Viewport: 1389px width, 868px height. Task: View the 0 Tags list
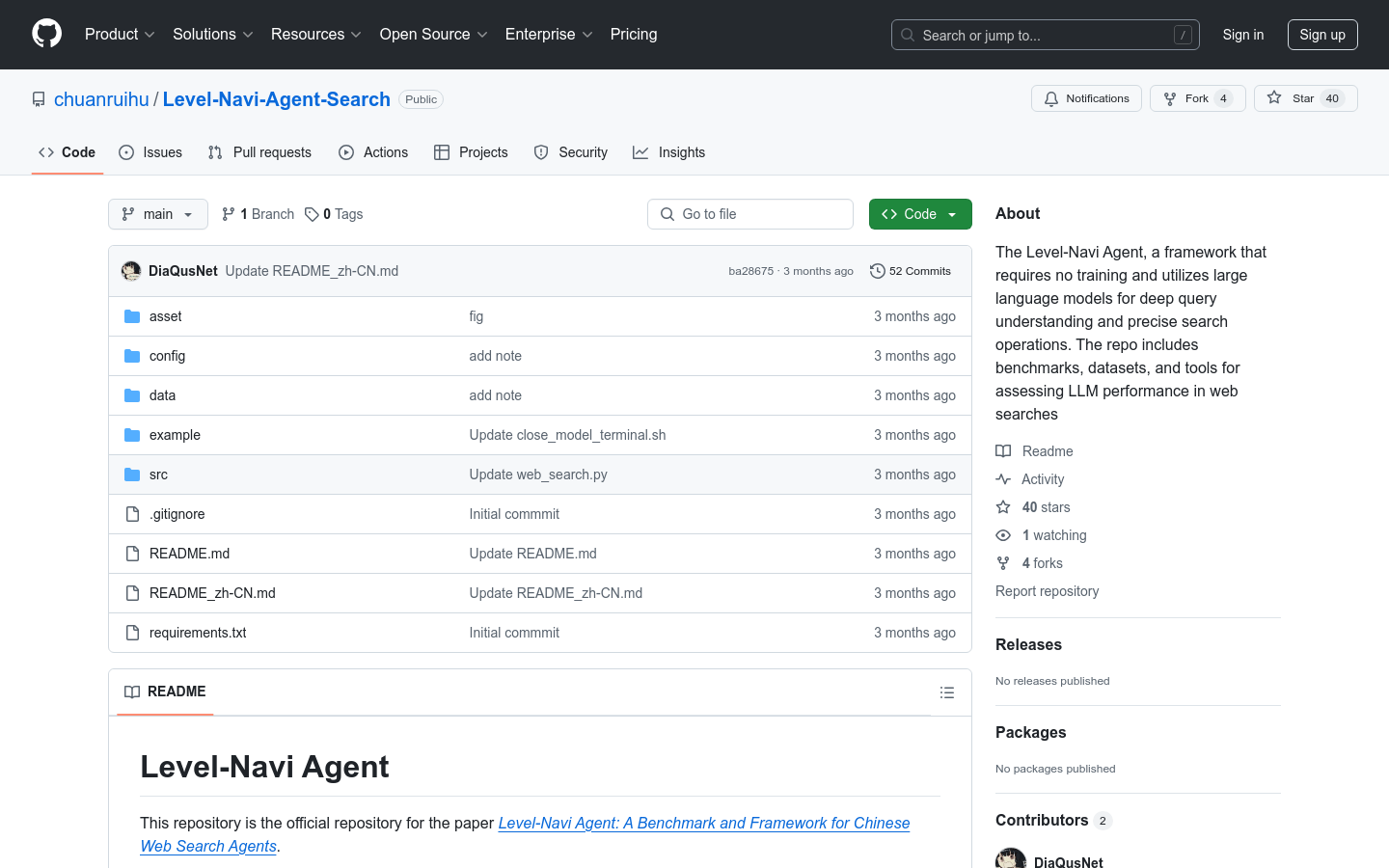tap(334, 214)
